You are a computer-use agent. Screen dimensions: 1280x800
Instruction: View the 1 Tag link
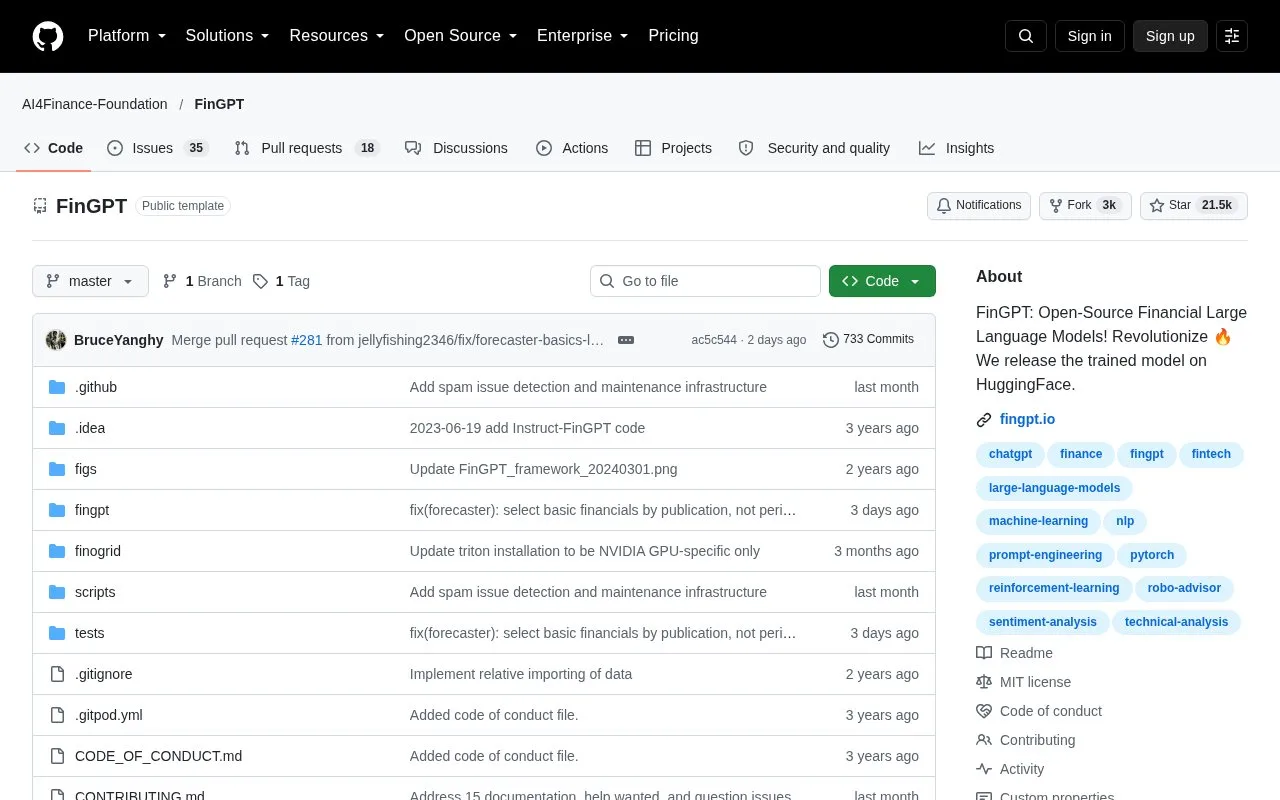pos(281,281)
